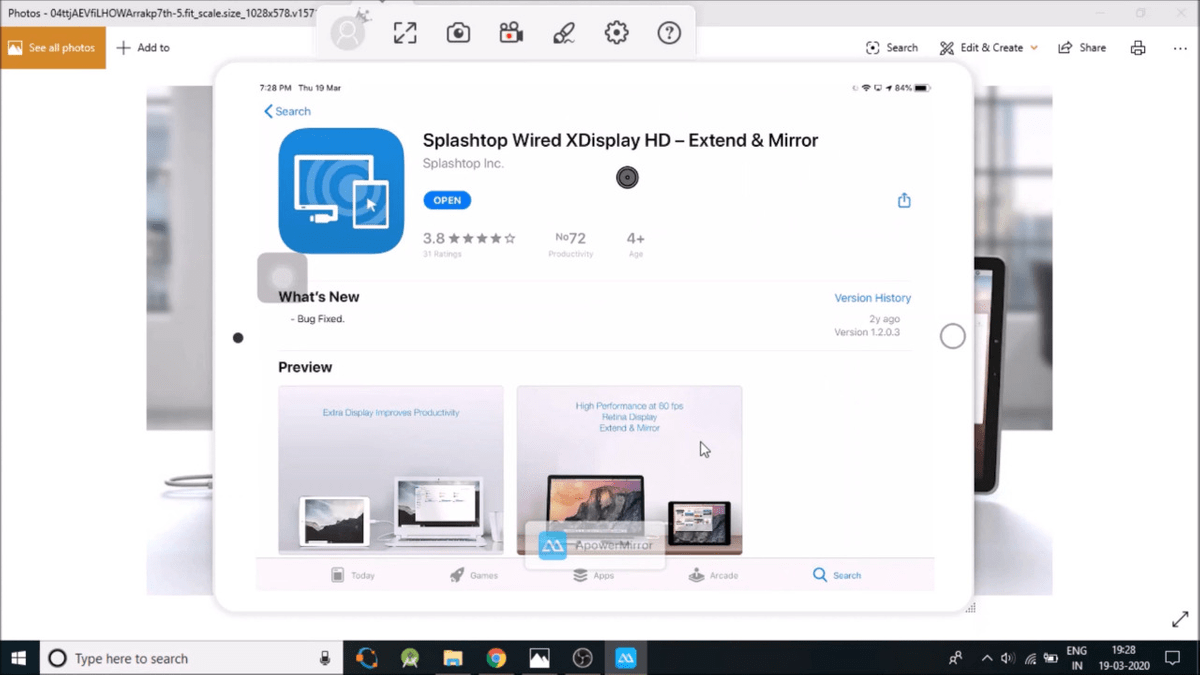Click the help question mark icon

click(669, 33)
